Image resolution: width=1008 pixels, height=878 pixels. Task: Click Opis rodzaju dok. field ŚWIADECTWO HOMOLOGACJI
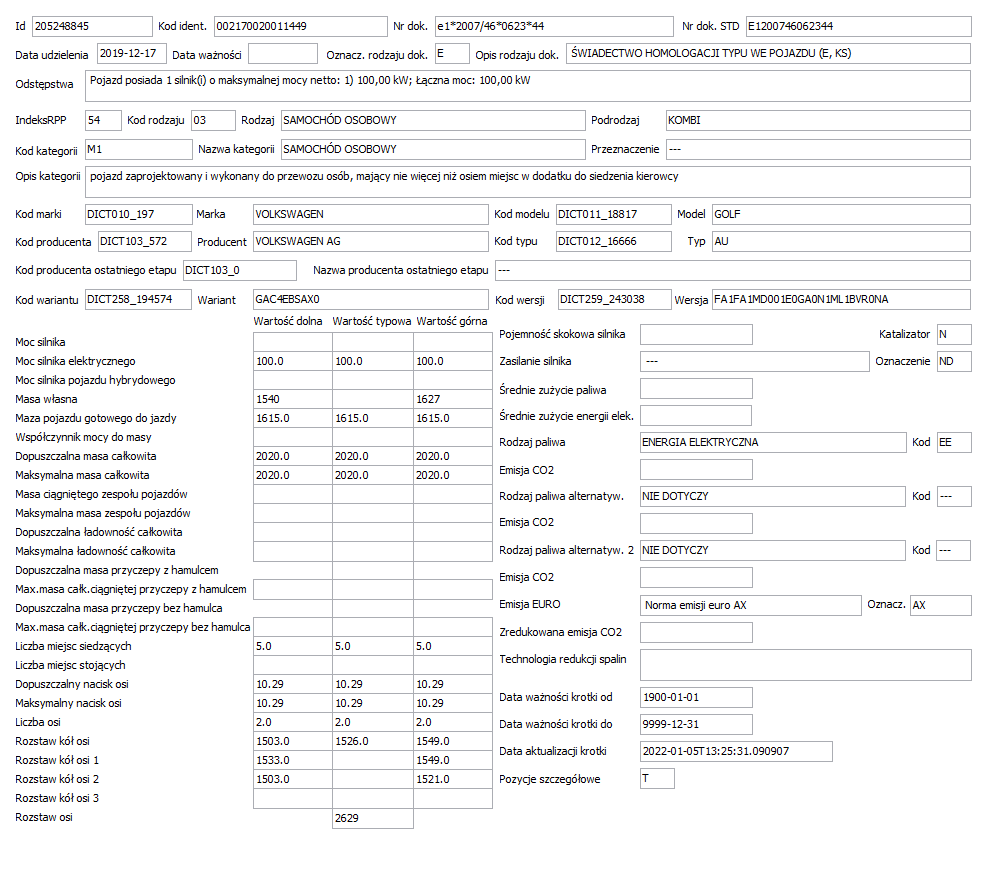pos(768,53)
